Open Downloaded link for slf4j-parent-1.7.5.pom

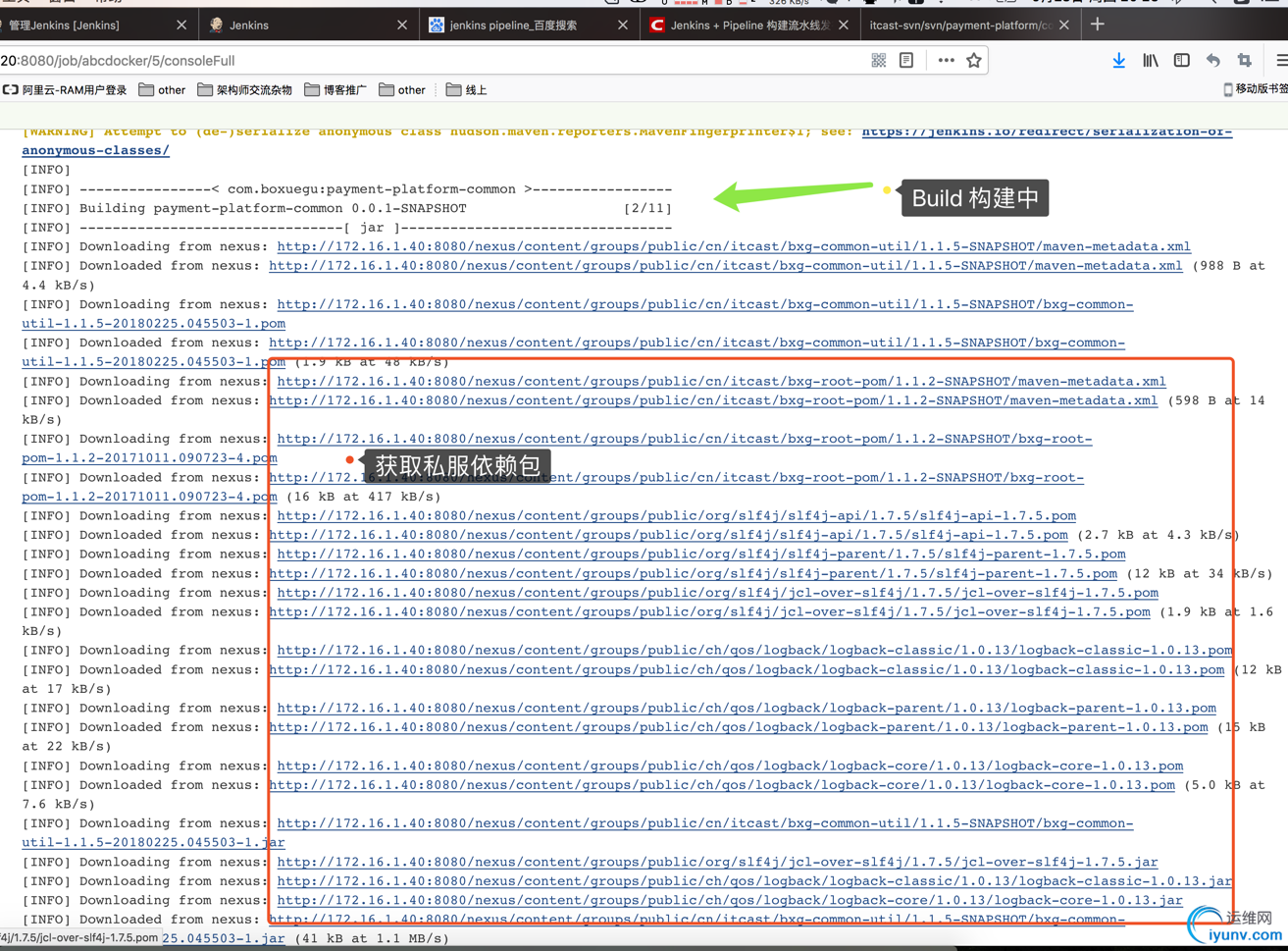point(693,573)
